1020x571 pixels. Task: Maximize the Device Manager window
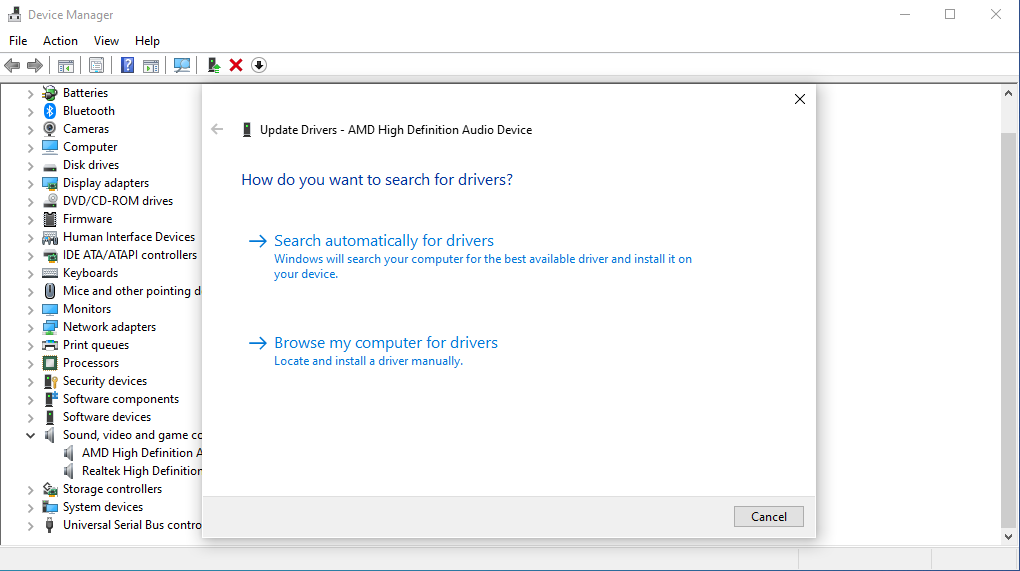950,14
